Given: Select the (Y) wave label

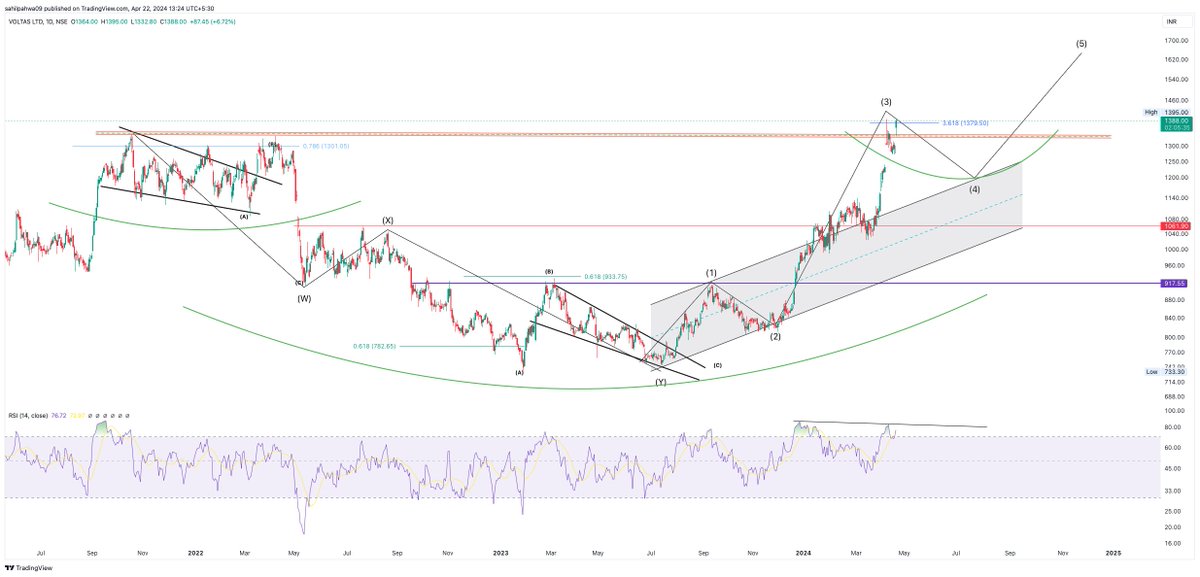Looking at the screenshot, I should click(661, 382).
